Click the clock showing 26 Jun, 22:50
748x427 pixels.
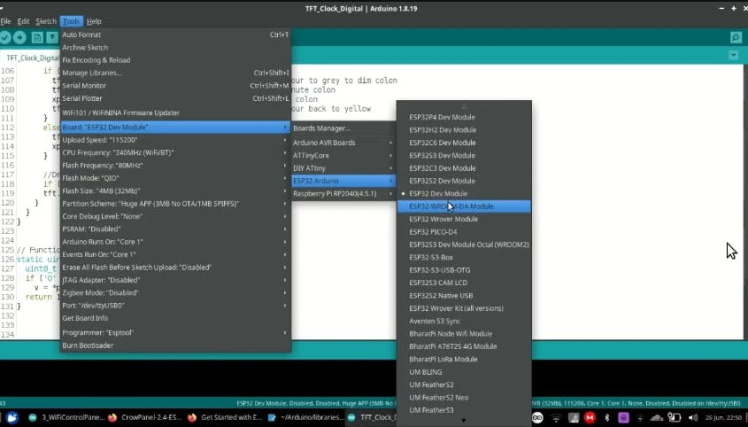click(x=724, y=418)
